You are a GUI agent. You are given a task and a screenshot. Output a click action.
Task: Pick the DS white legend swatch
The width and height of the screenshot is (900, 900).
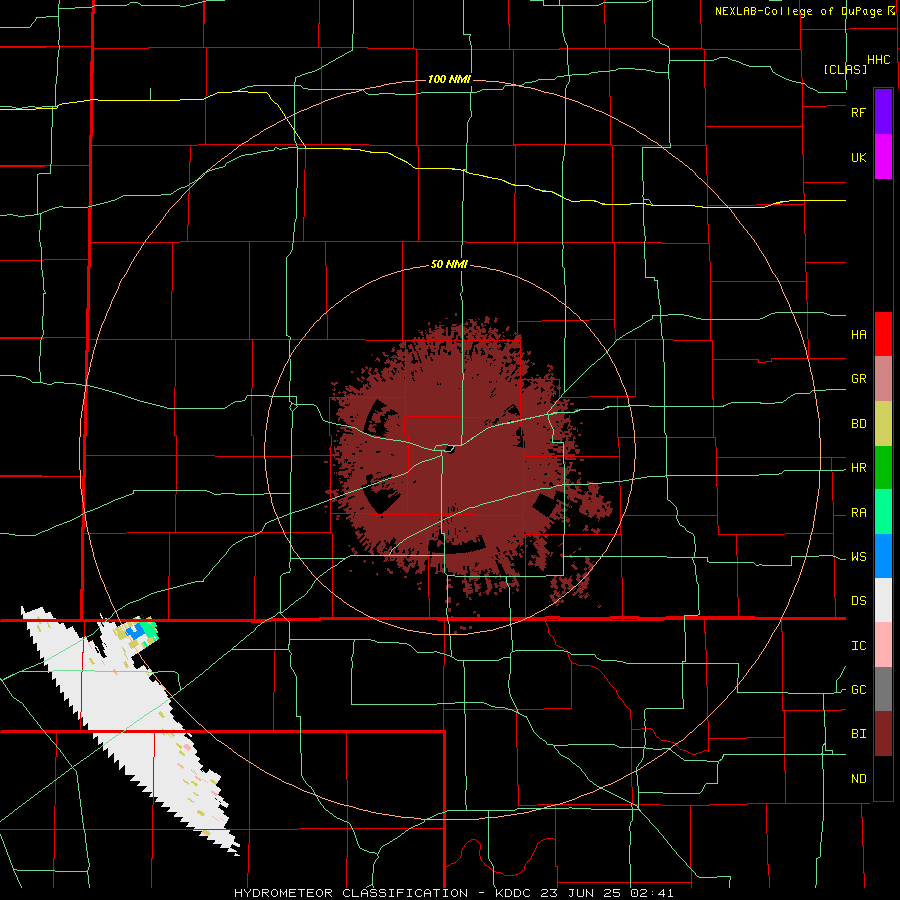[883, 600]
